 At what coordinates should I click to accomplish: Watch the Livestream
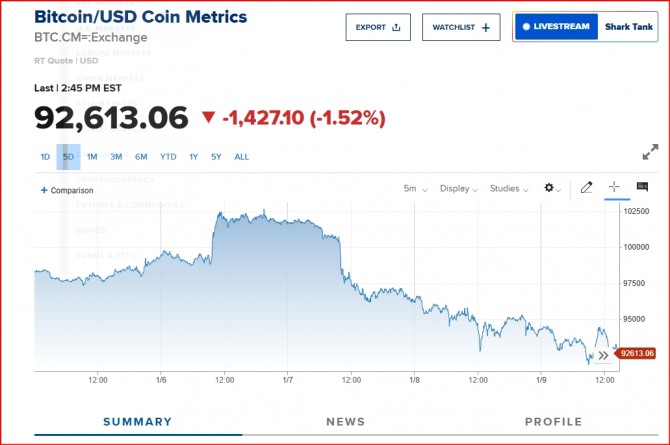(x=556, y=27)
